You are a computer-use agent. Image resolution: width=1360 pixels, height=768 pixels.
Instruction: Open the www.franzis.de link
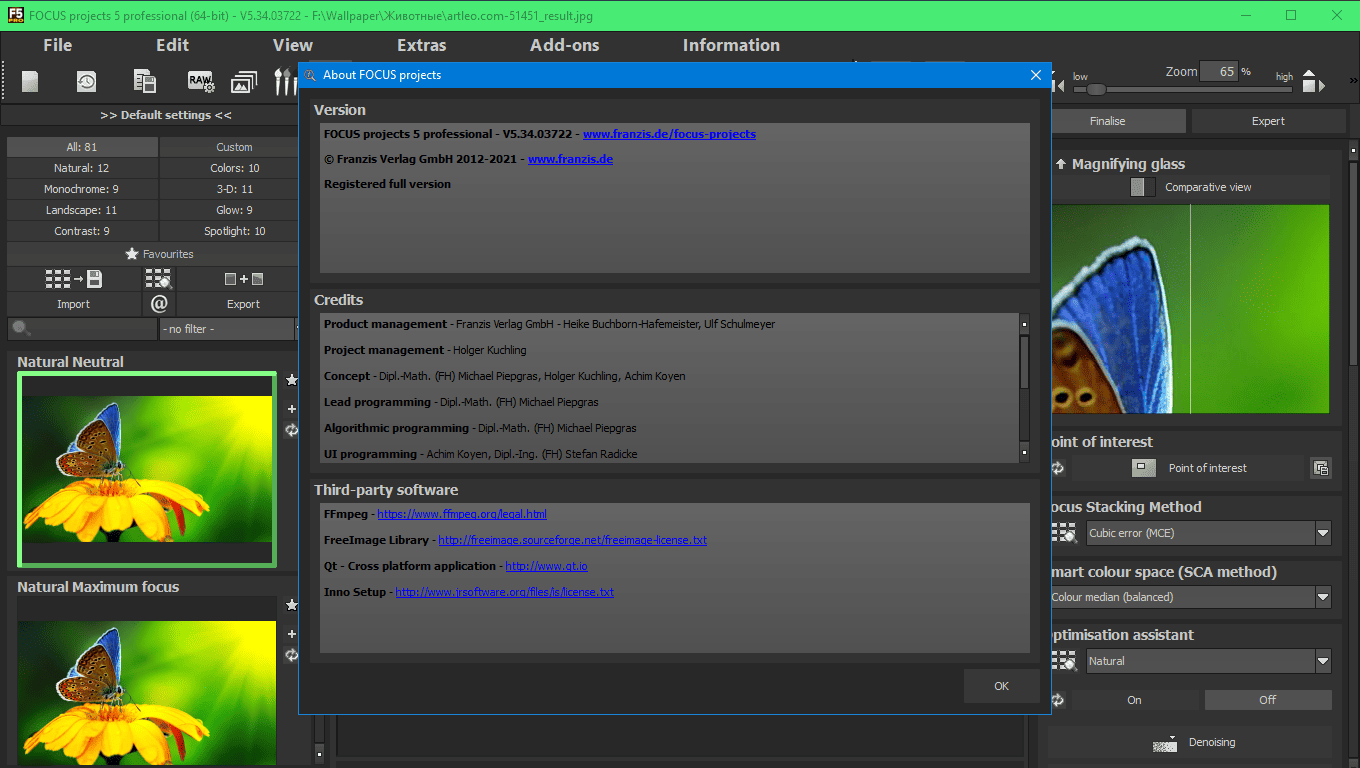[570, 159]
